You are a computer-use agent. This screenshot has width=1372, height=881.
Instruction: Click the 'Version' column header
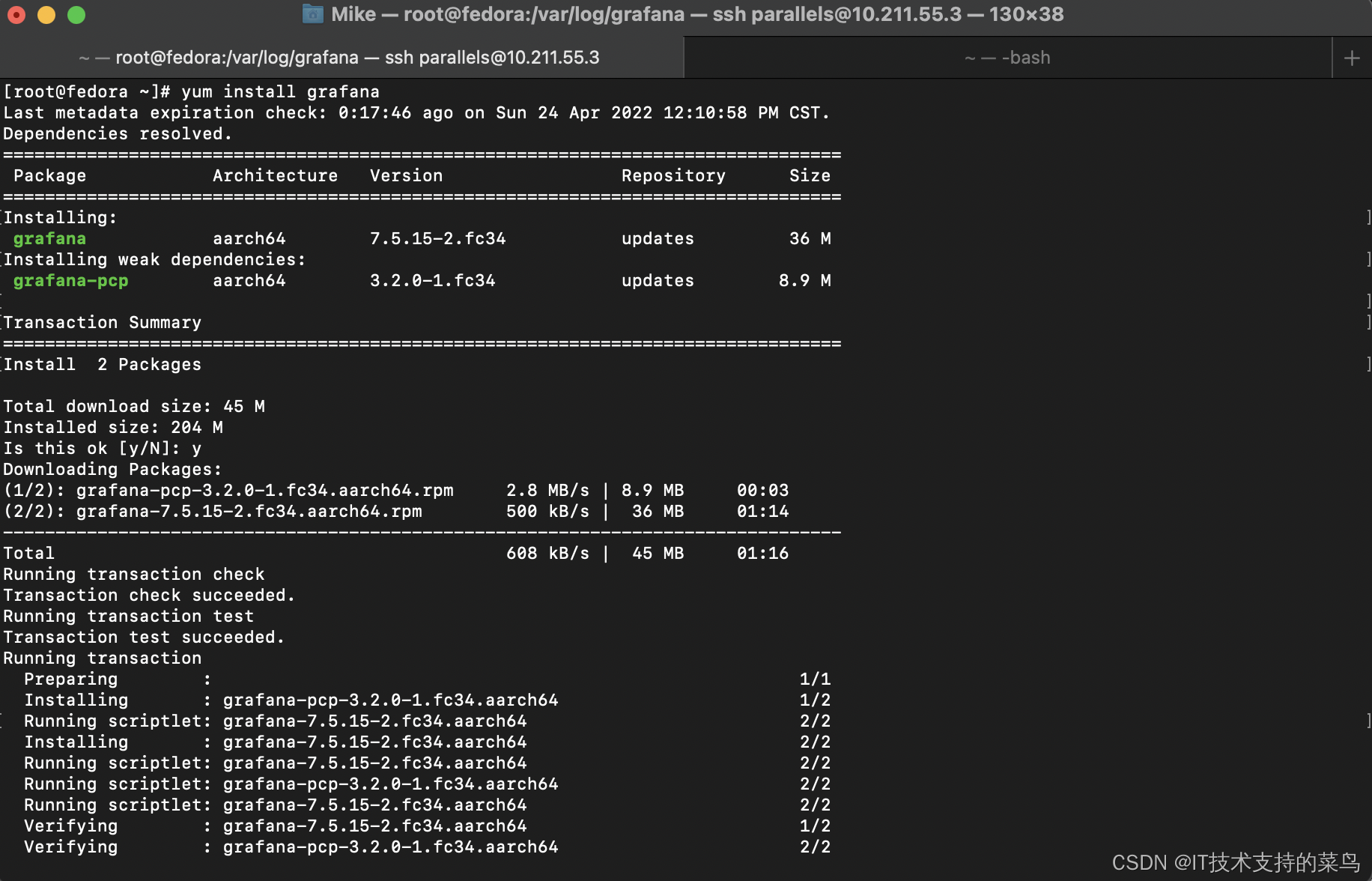tap(406, 175)
